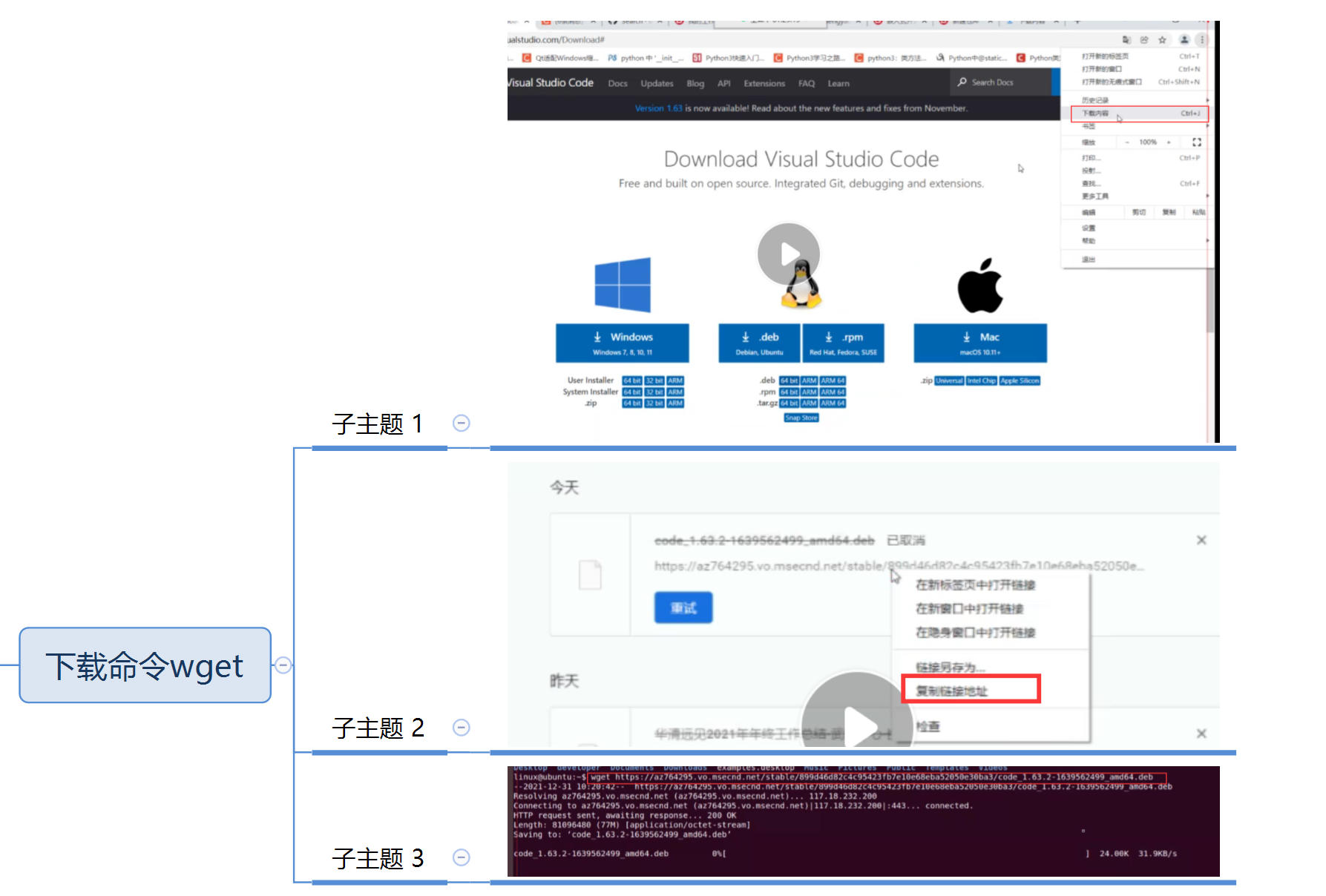The image size is (1326, 896).
Task: Click the Search Docs field
Action: click(1000, 82)
